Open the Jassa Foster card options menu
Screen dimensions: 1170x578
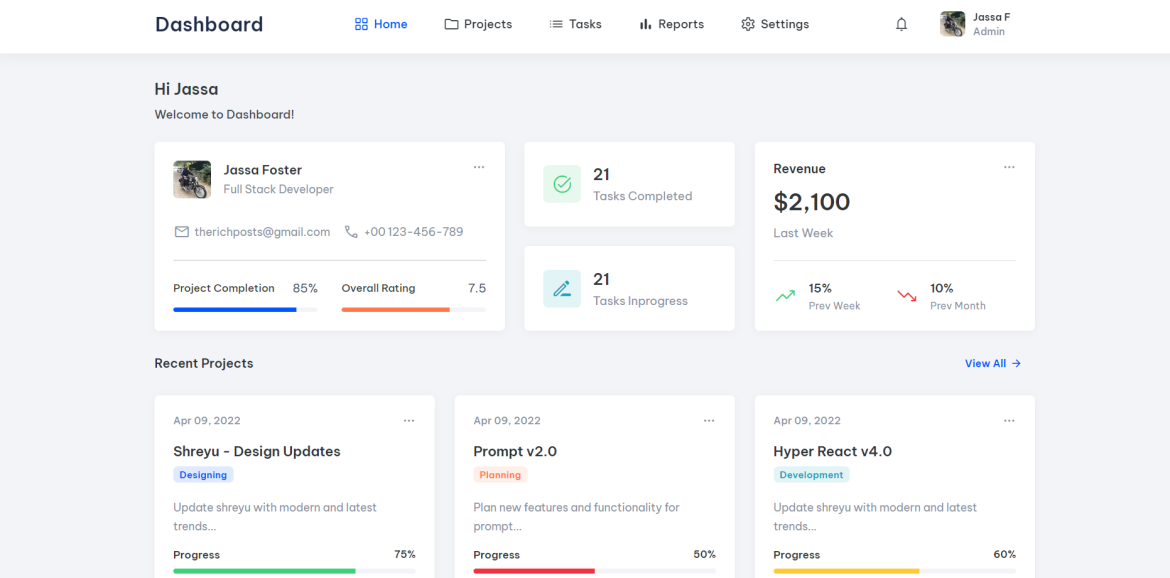tap(479, 167)
